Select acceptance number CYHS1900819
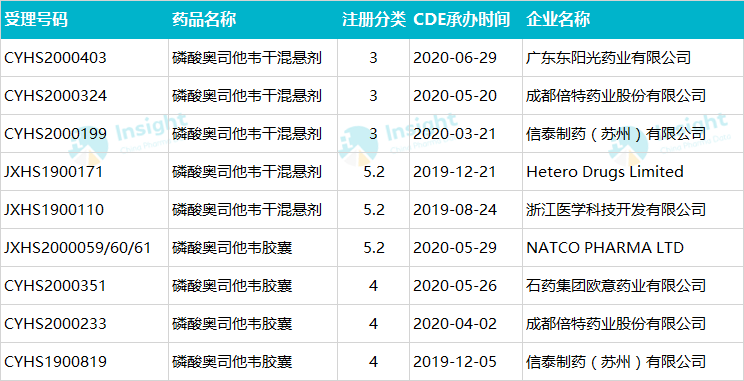This screenshot has width=744, height=381. (56, 362)
